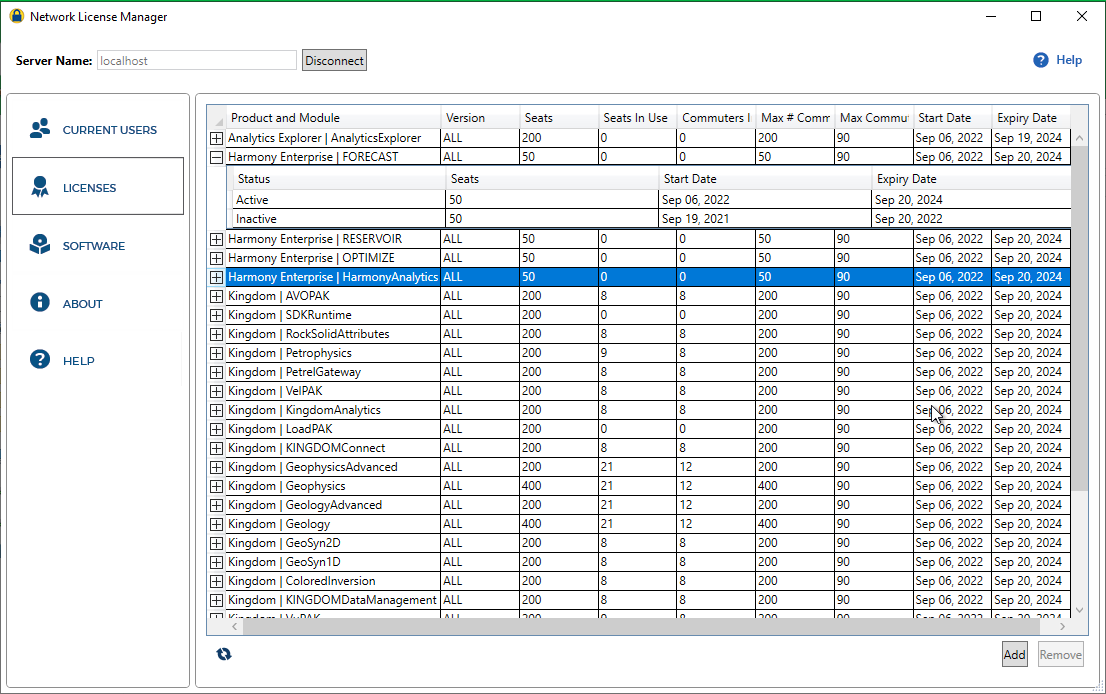Viewport: 1106px width, 694px height.
Task: Sort by Product and Module column header
Action: [x=333, y=118]
